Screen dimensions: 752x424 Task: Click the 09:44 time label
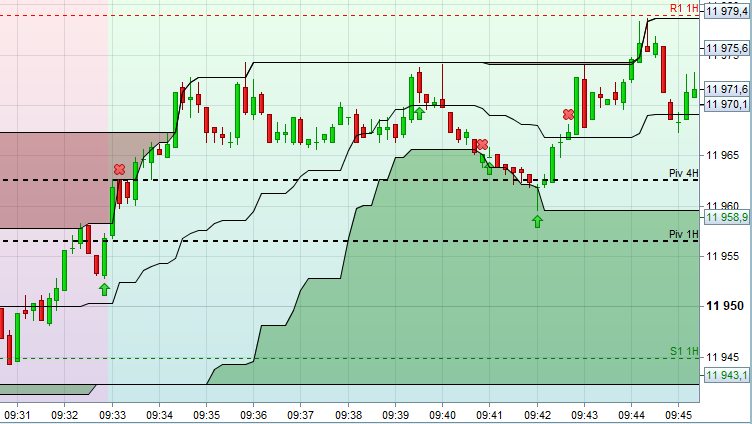point(631,415)
